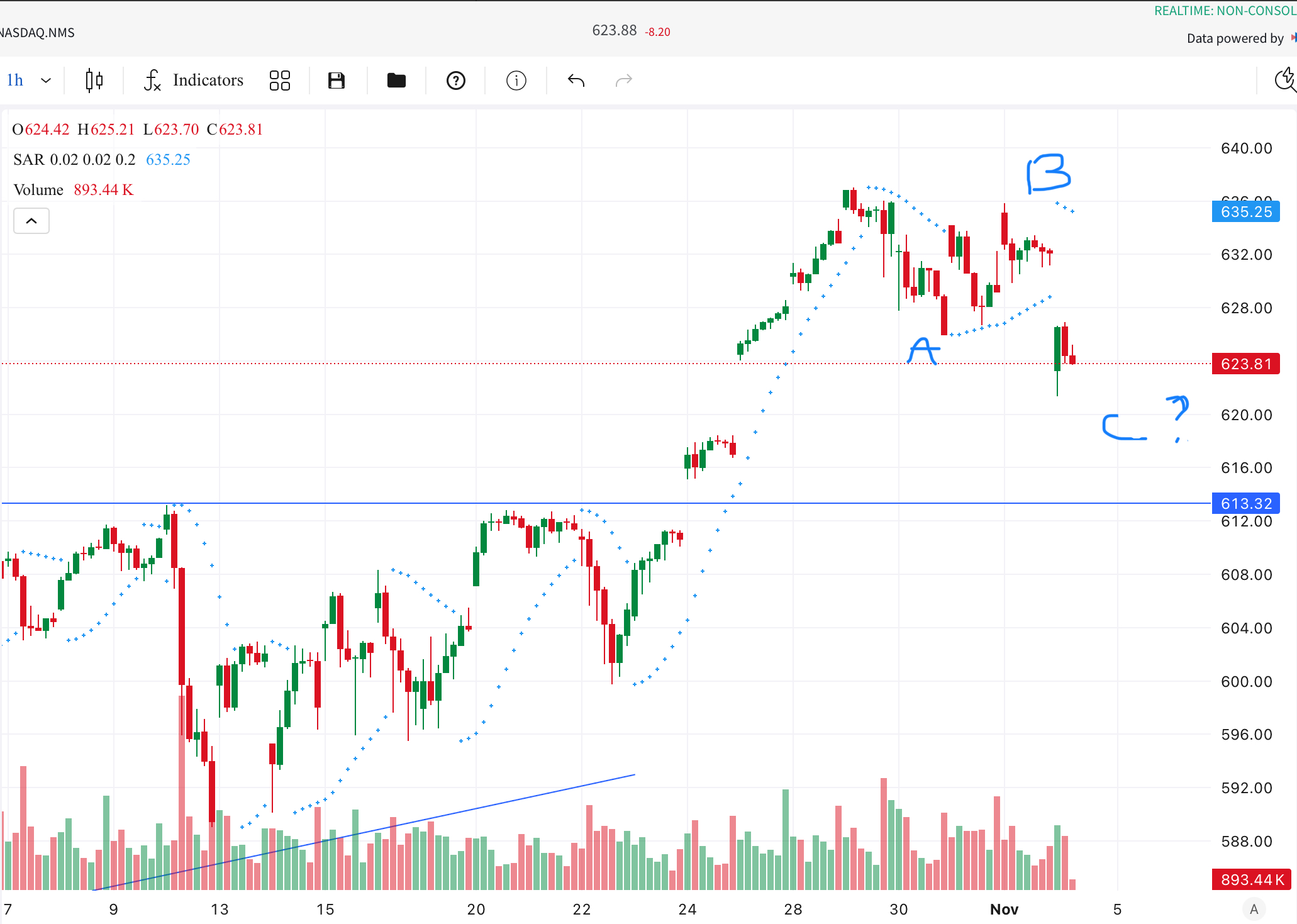Click the quick search lightning icon
The height and width of the screenshot is (924, 1297).
coord(1284,81)
